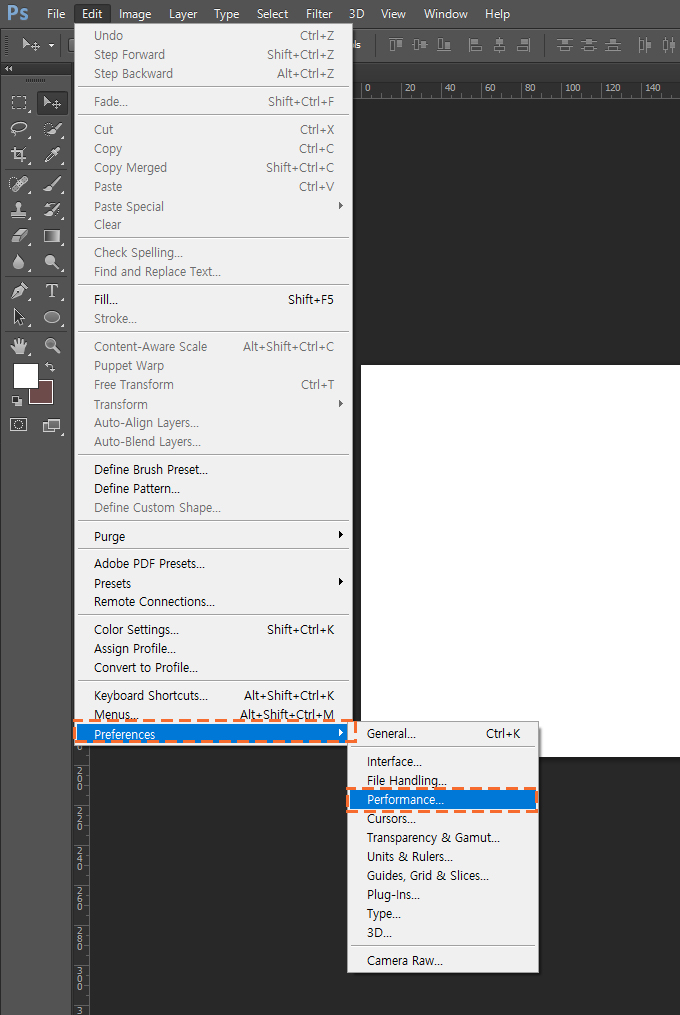The height and width of the screenshot is (1015, 680).
Task: Open Units & Rulers... preferences
Action: click(x=443, y=856)
